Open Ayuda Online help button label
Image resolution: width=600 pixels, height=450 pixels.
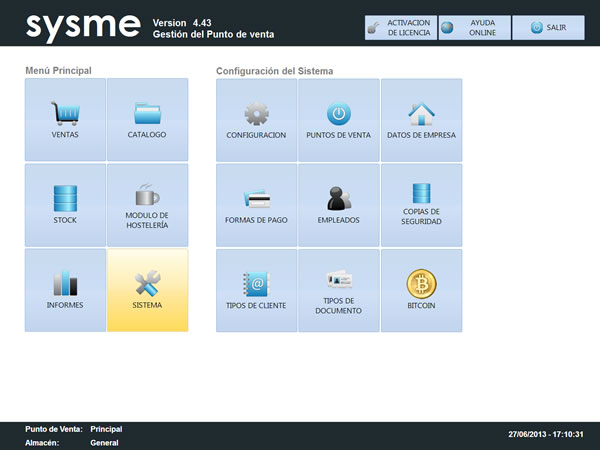(483, 28)
